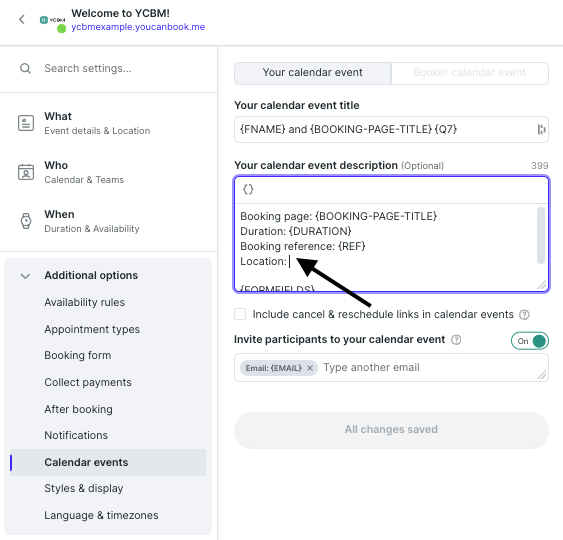Click the search magnifier icon

pos(25,68)
